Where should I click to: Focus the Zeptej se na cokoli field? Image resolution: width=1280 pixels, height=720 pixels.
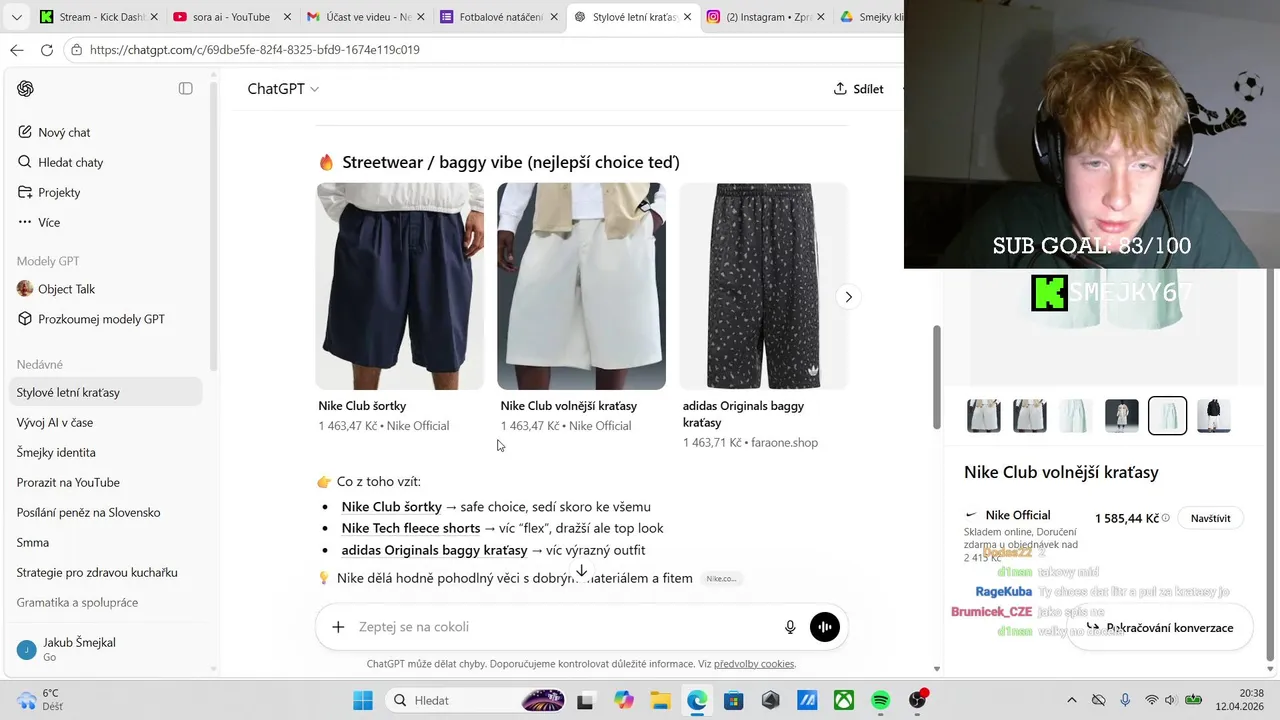[x=565, y=627]
